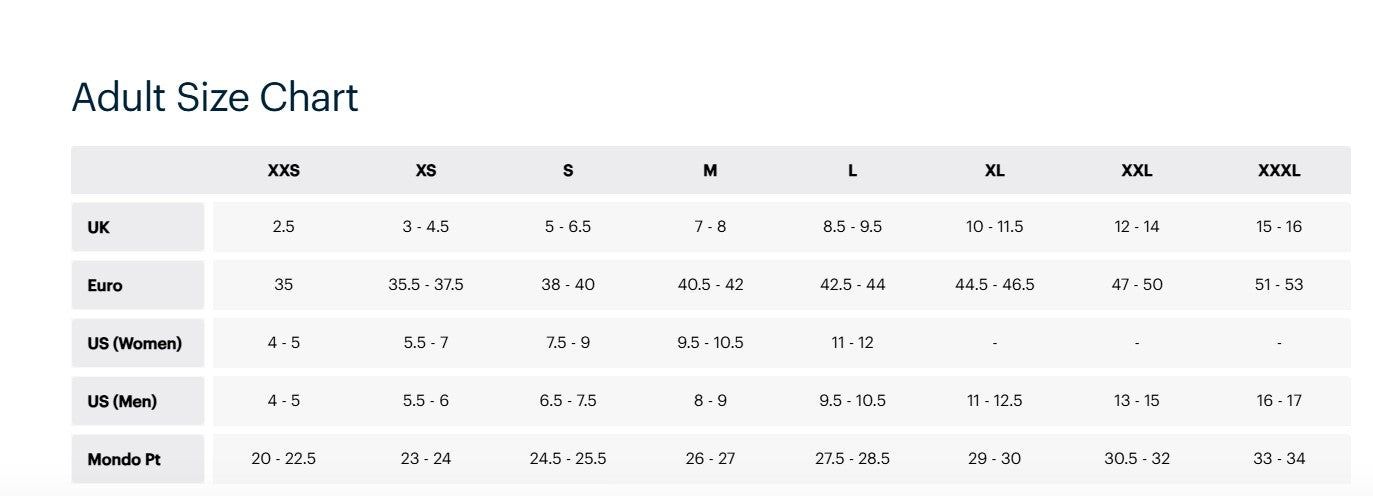Select the XXS column header

pos(284,170)
